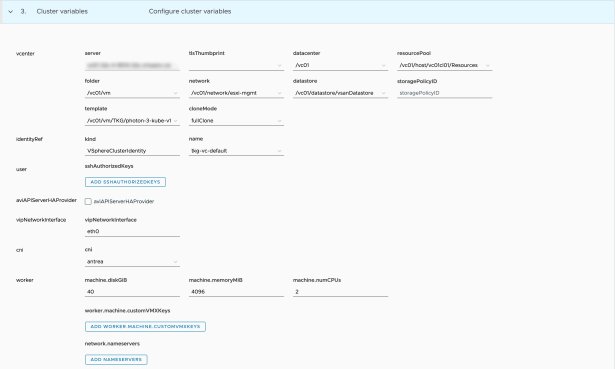The height and width of the screenshot is (369, 615).
Task: Open the tlsThumbprint dropdown
Action: click(x=236, y=65)
